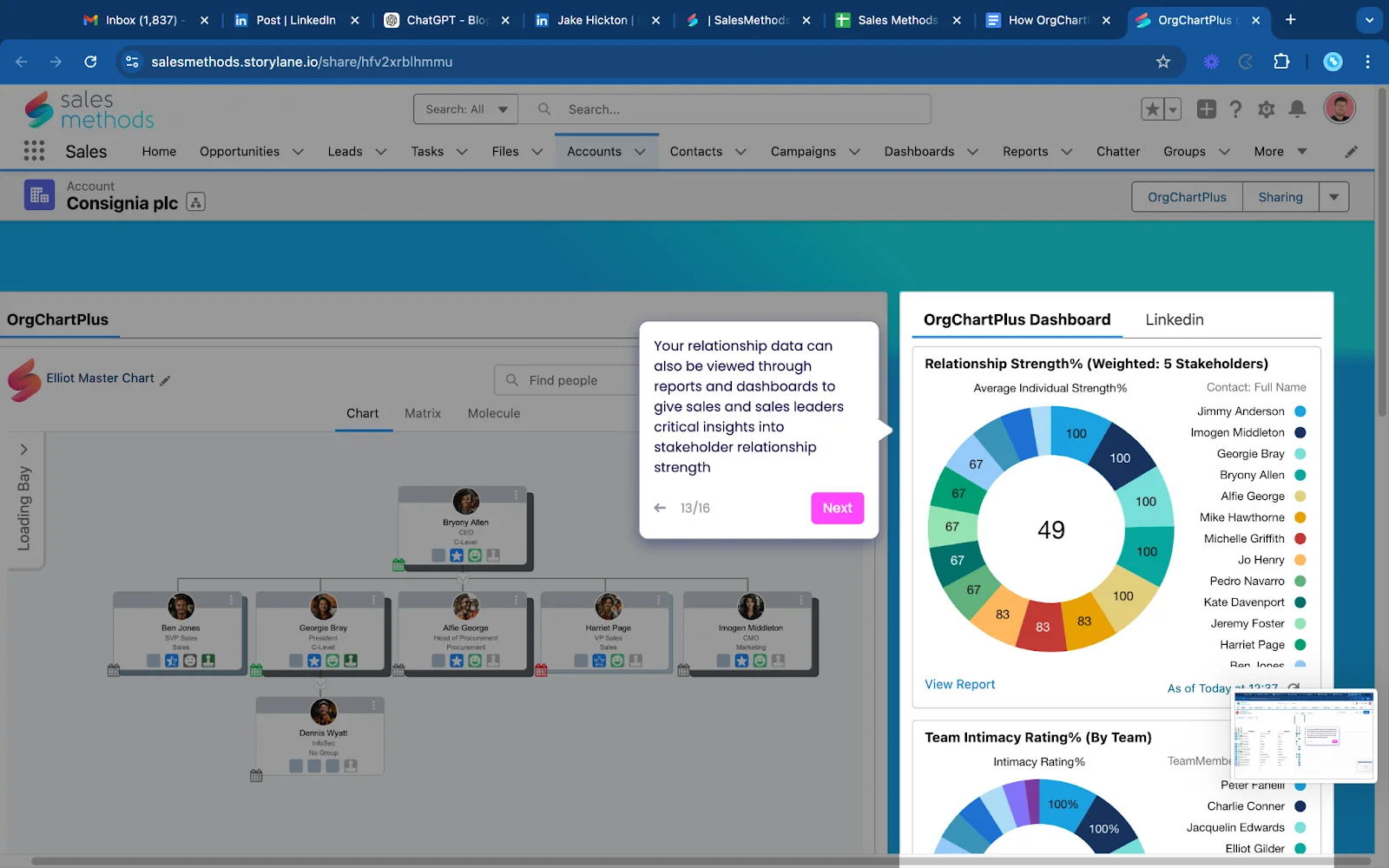
Task: Open the Linkedin dashboard tab
Action: pos(1174,319)
